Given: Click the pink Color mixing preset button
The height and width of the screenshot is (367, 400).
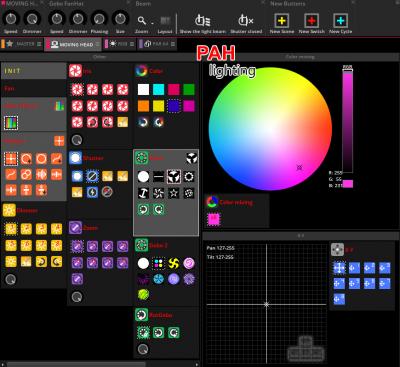Looking at the screenshot, I should point(214,219).
